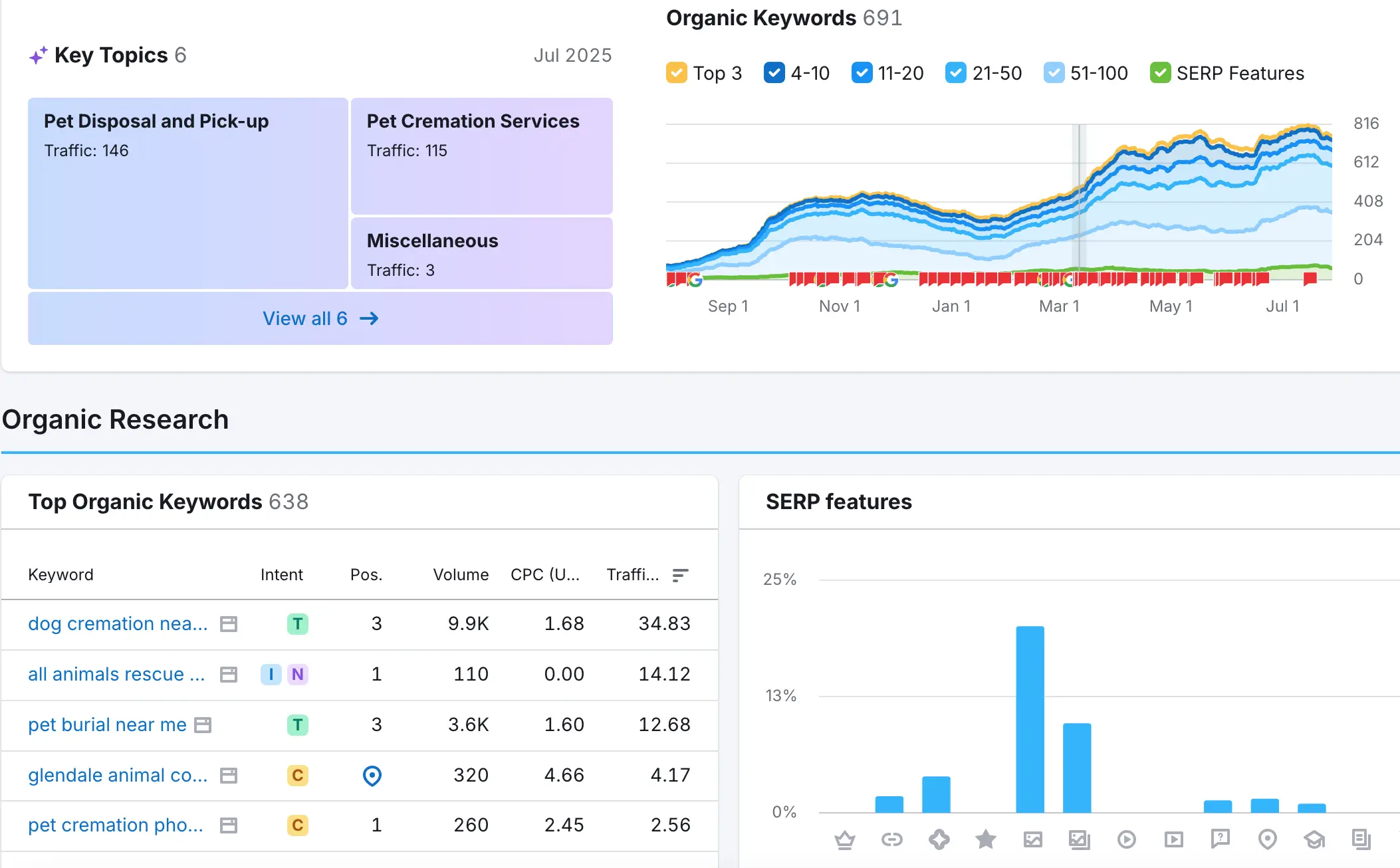This screenshot has width=1400, height=868.
Task: Click the graduation cap icon in SERP features
Action: coord(1314,840)
